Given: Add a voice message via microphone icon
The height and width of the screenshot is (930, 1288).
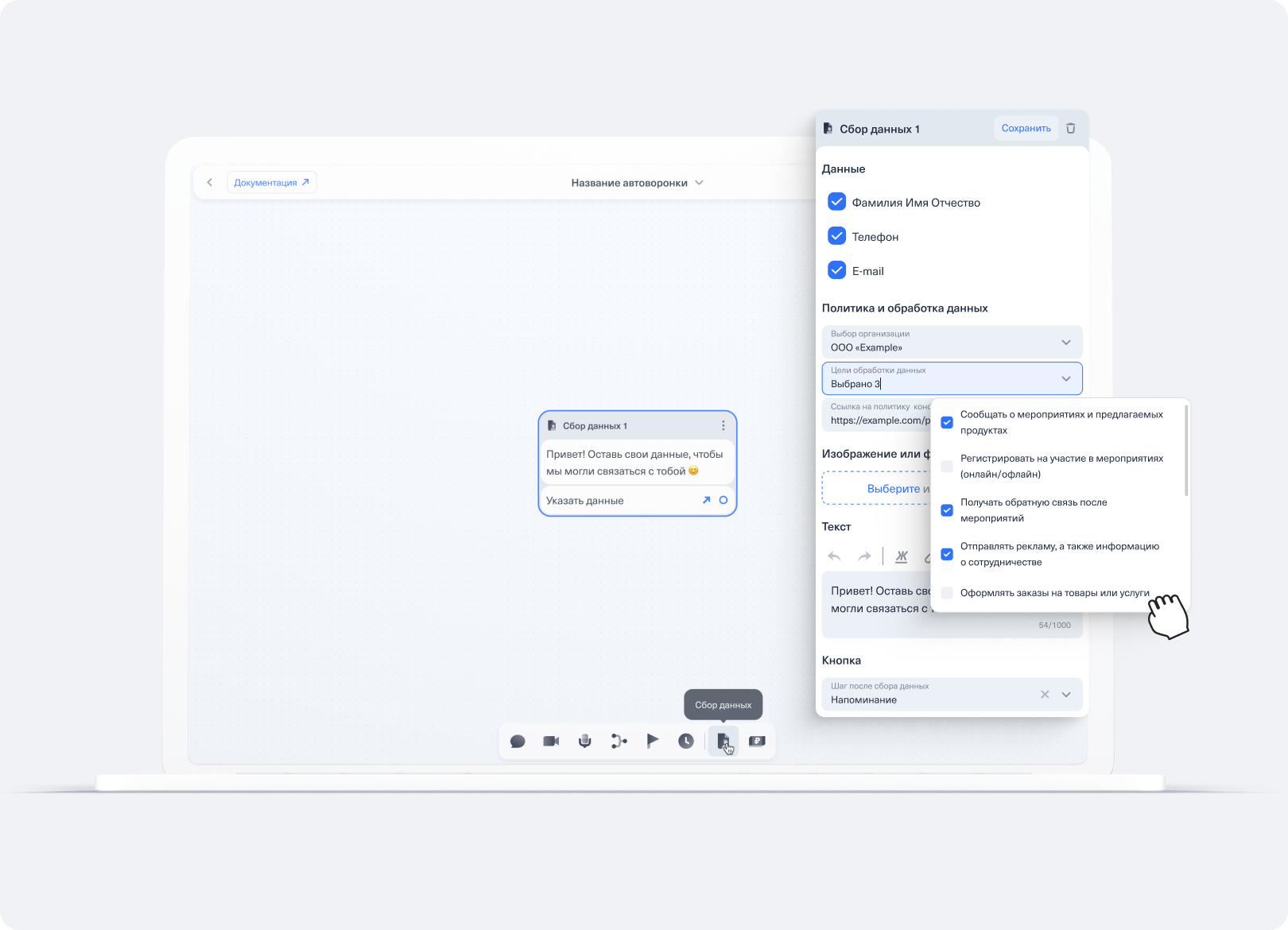Looking at the screenshot, I should [x=584, y=742].
